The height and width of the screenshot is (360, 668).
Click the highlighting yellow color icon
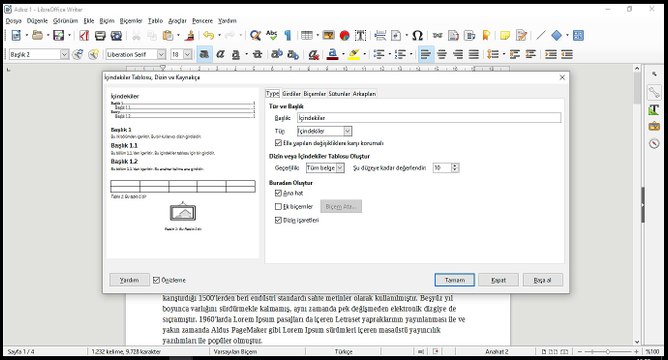[354, 54]
